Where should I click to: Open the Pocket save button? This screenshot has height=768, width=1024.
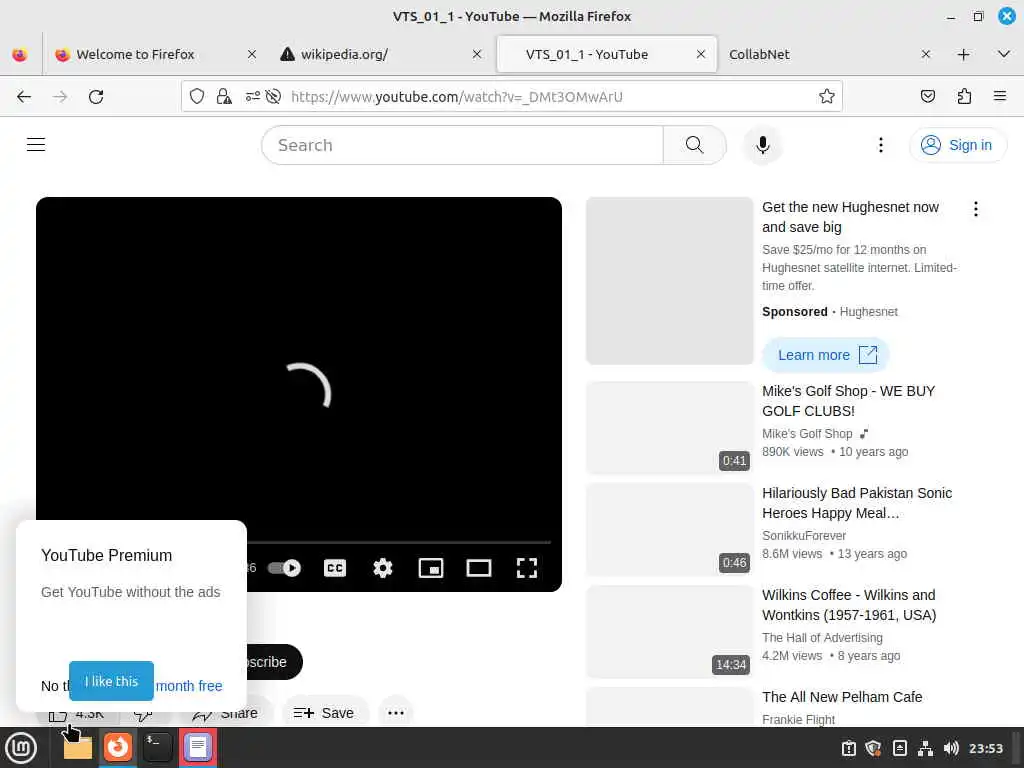point(927,97)
